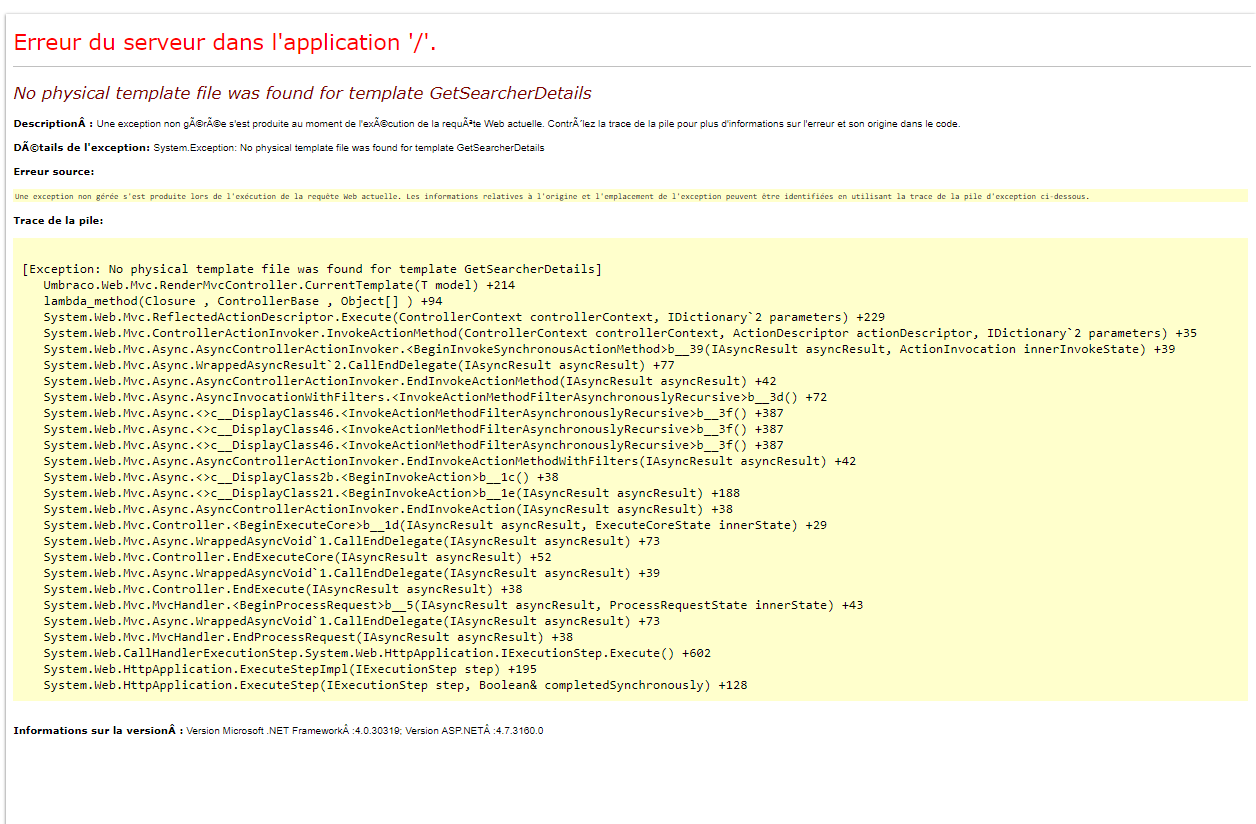Click the "ControllerActionInvoker.InvokeActionMethod" stack line
1256x824 pixels.
coord(620,333)
